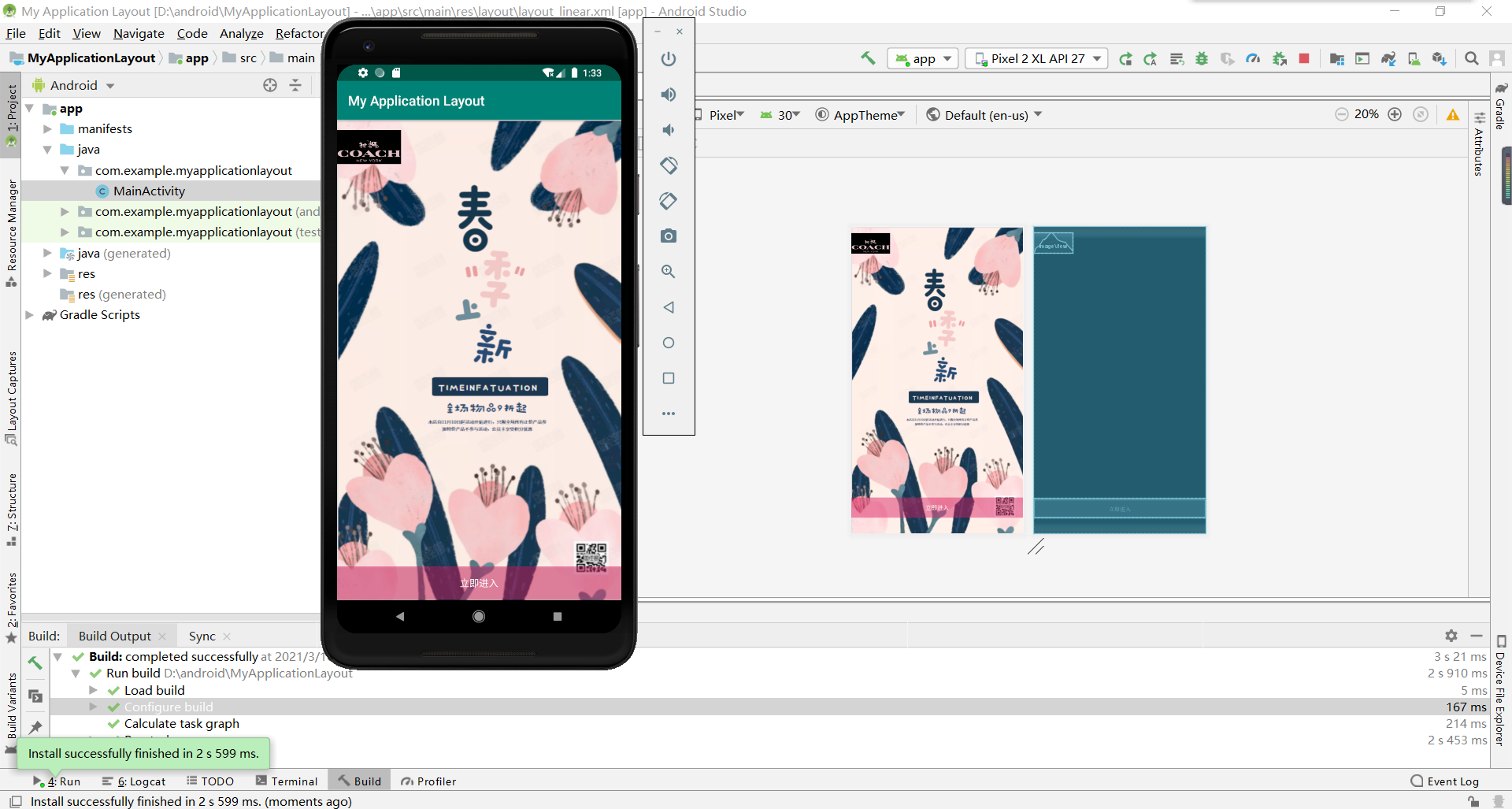Click the emulator volume up icon
The width and height of the screenshot is (1512, 809).
pos(669,95)
